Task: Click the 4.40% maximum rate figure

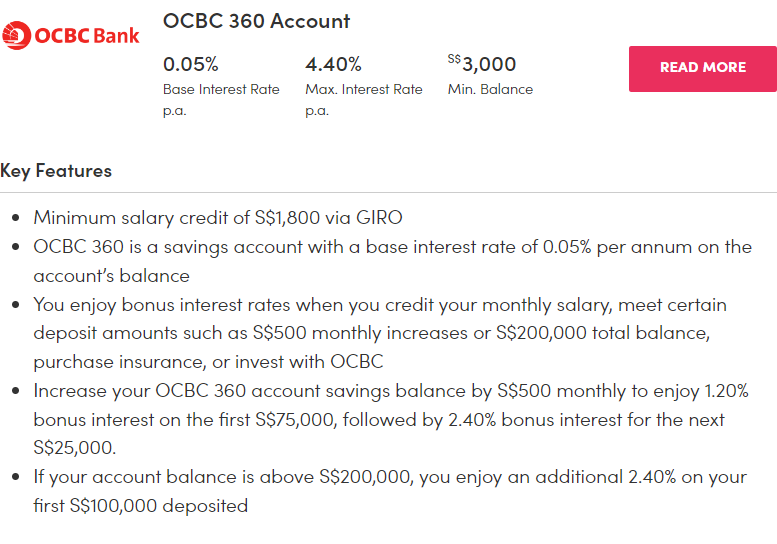Action: tap(333, 65)
